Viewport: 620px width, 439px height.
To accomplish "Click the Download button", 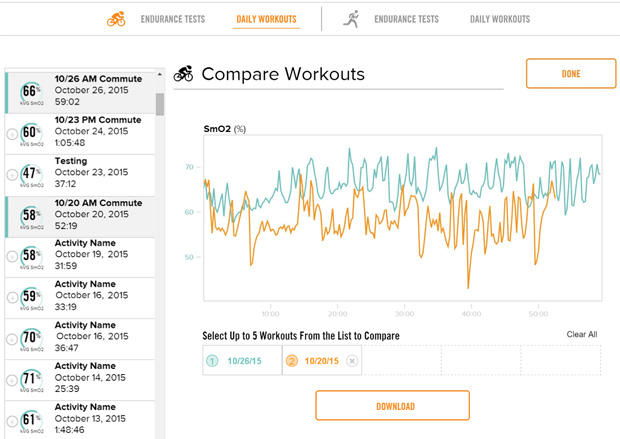I will point(392,406).
